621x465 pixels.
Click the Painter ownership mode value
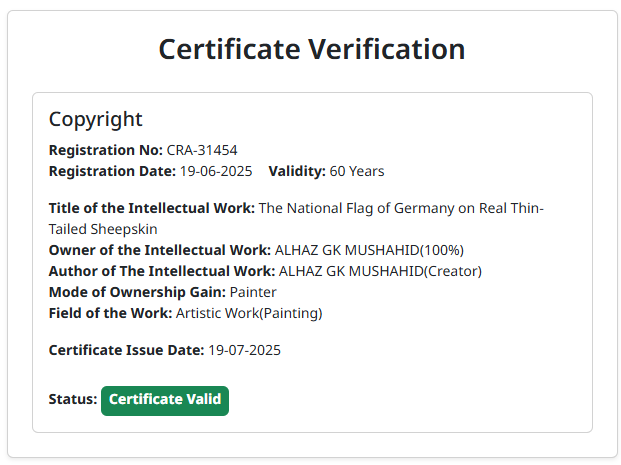pos(253,292)
